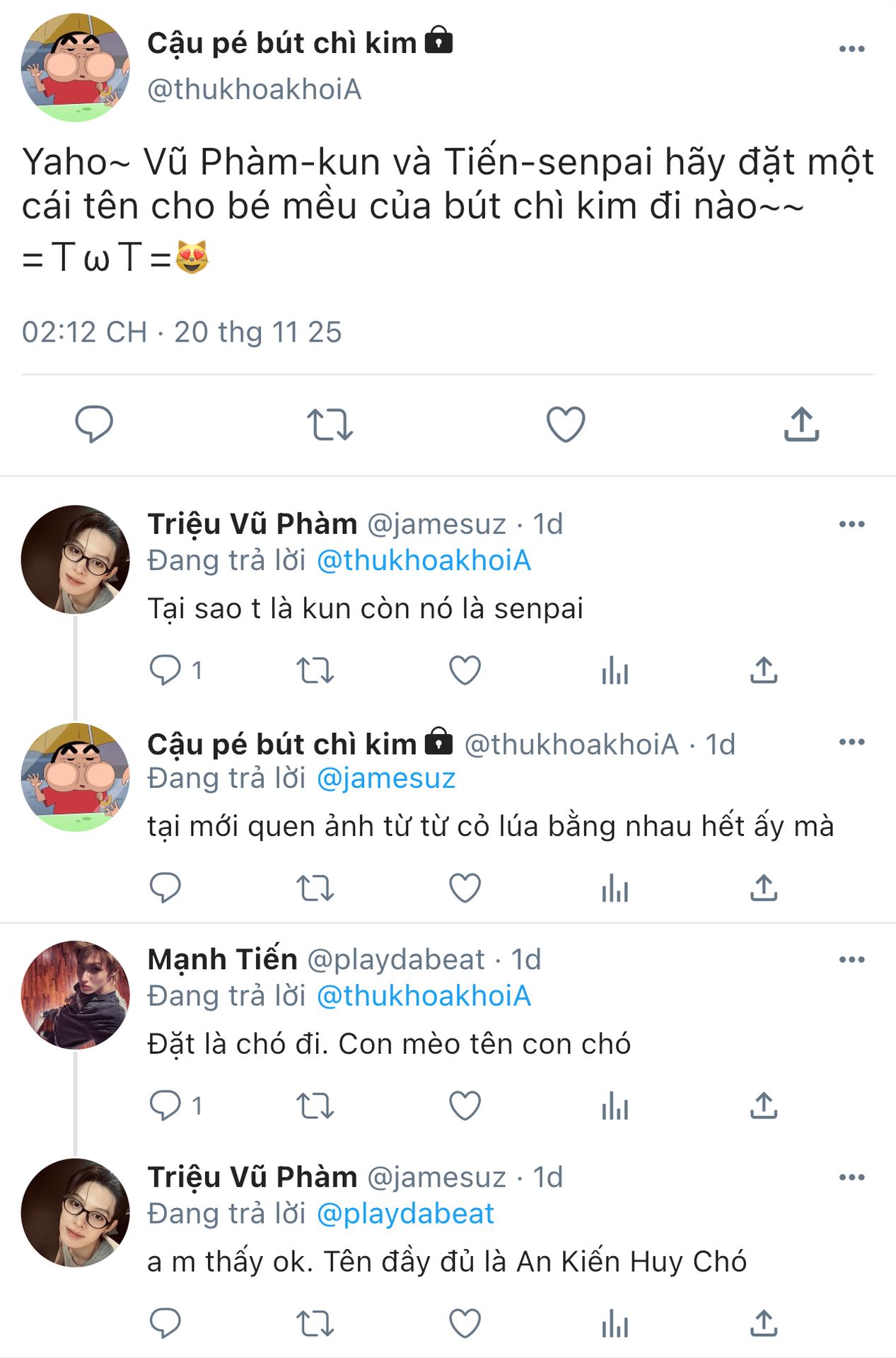The height and width of the screenshot is (1358, 896).
Task: View analytics for the "Tại sao t là kun" reply
Action: tap(615, 670)
